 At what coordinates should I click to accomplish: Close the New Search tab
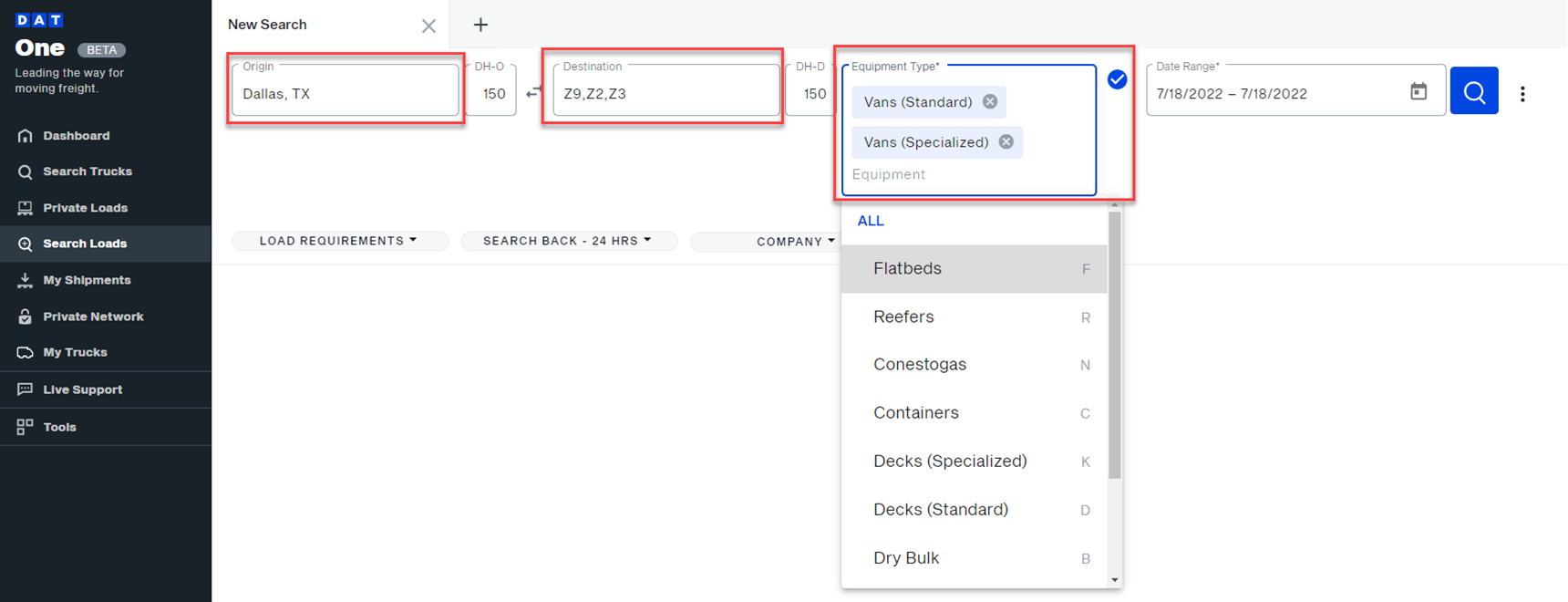pos(428,26)
